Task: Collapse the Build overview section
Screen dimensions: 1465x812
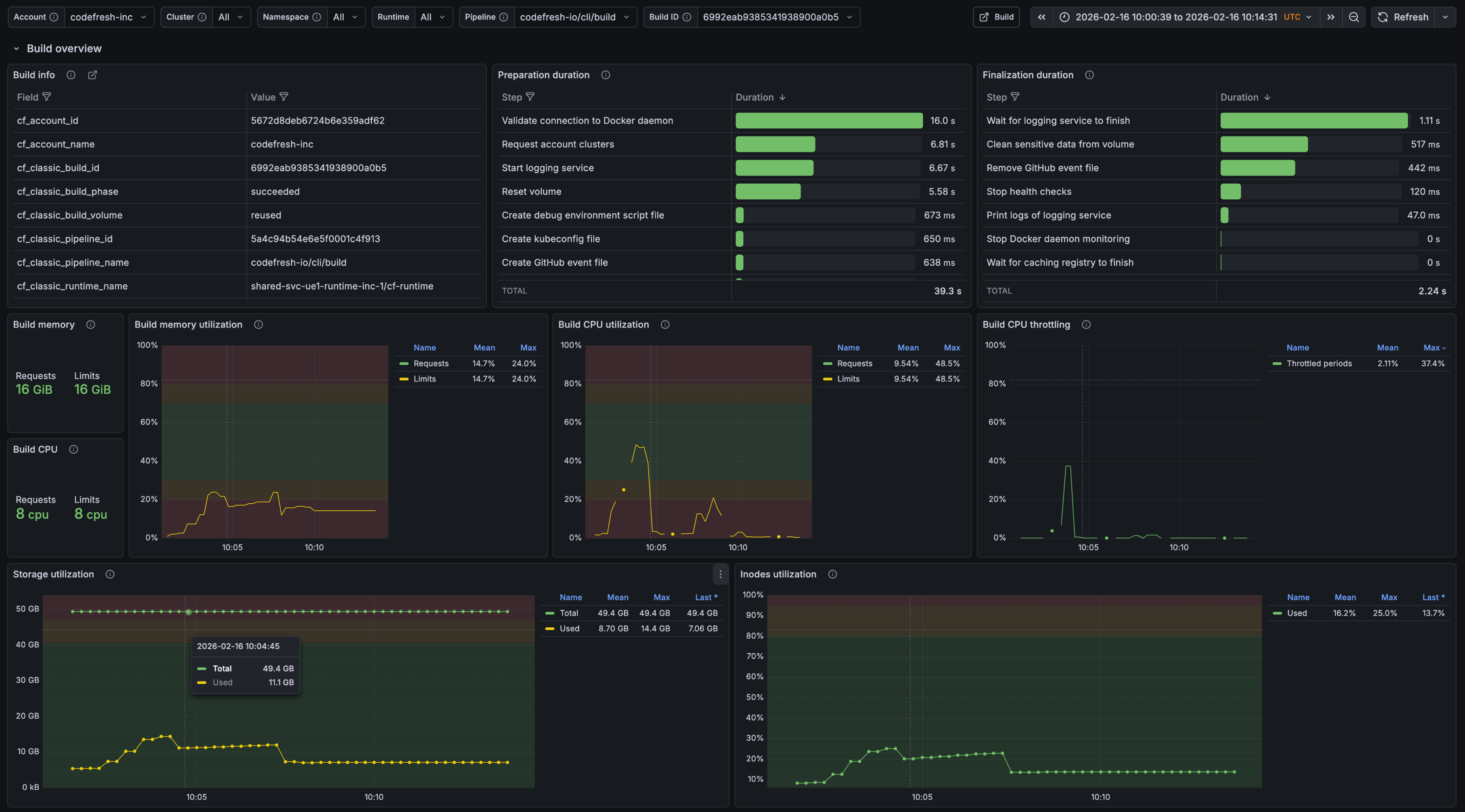Action: click(x=17, y=49)
